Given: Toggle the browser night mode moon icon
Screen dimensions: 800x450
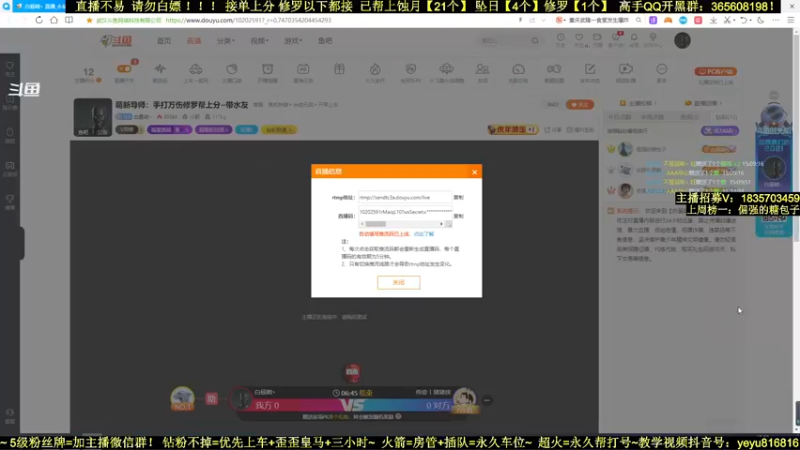Looking at the screenshot, I should coord(761,20).
